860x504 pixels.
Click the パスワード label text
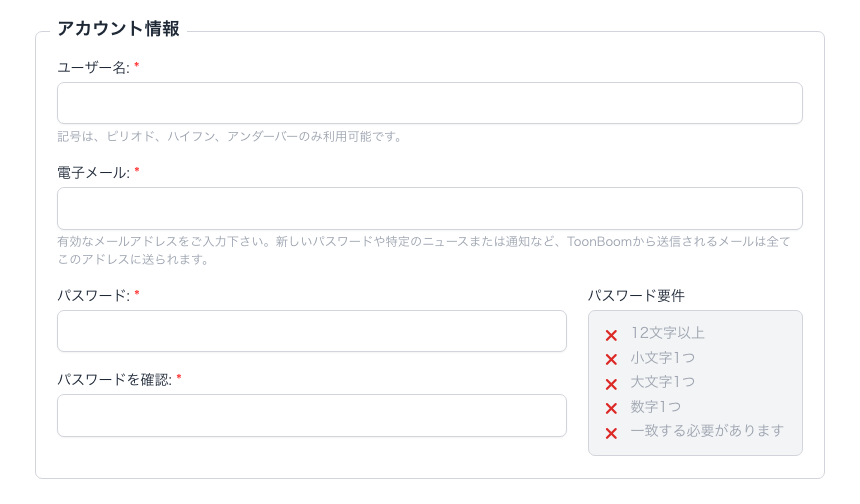coord(94,295)
